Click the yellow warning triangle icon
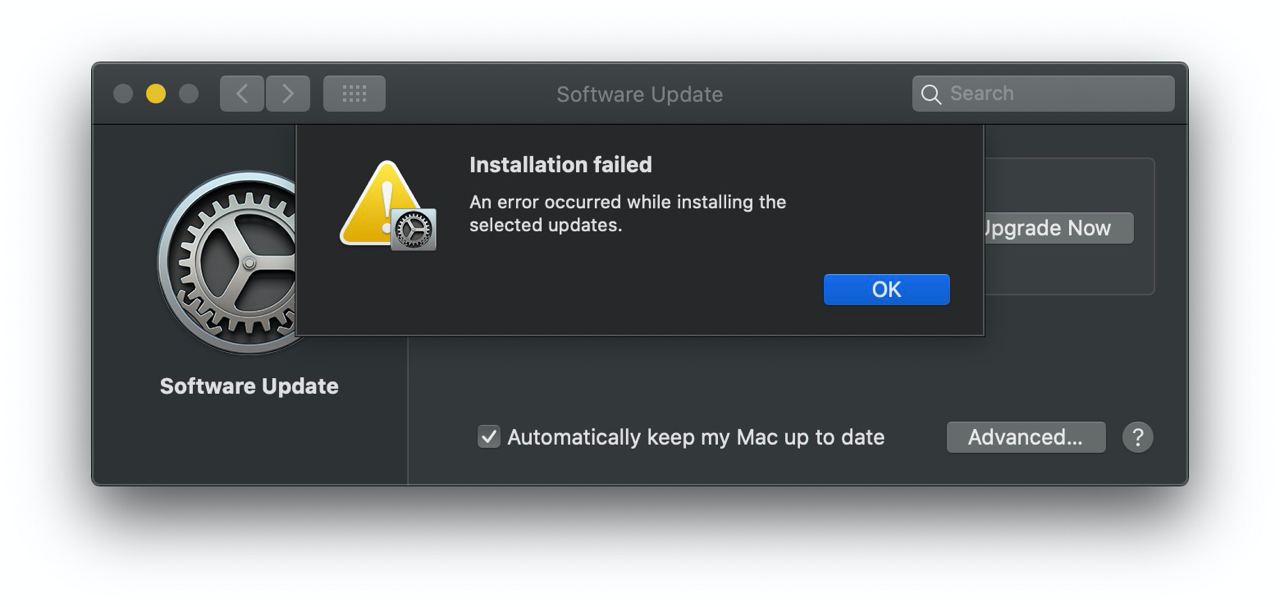 click(x=380, y=204)
